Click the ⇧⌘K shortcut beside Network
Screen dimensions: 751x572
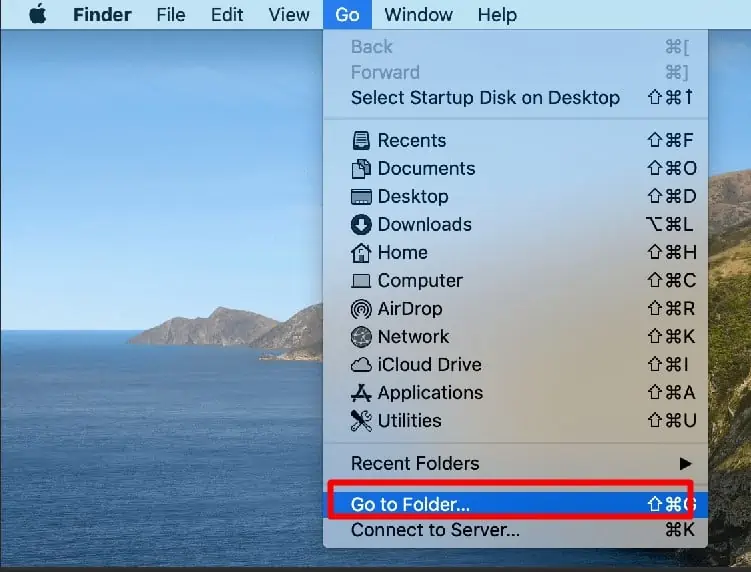coord(671,337)
